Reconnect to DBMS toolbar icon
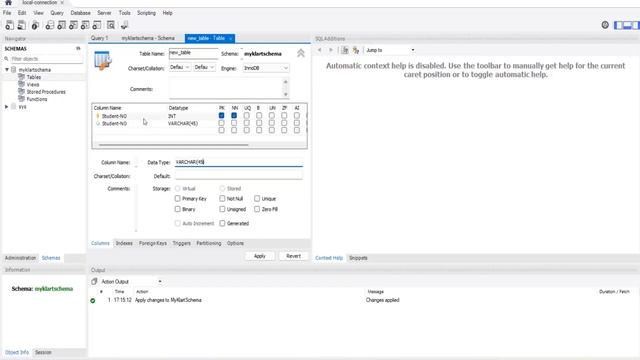This screenshot has width=640, height=360. (124, 25)
